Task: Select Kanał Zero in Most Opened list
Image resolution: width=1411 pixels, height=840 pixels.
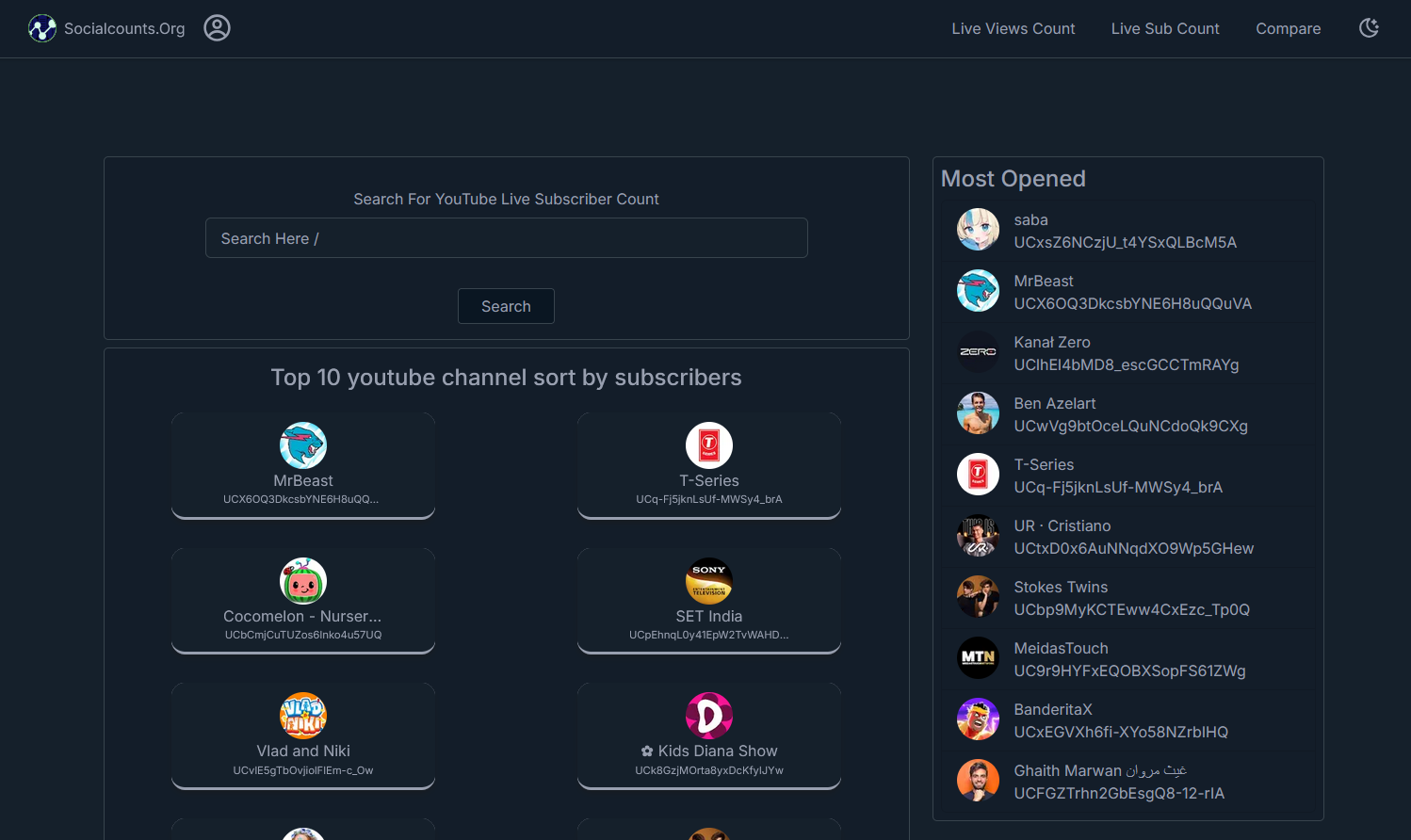Action: click(1052, 342)
